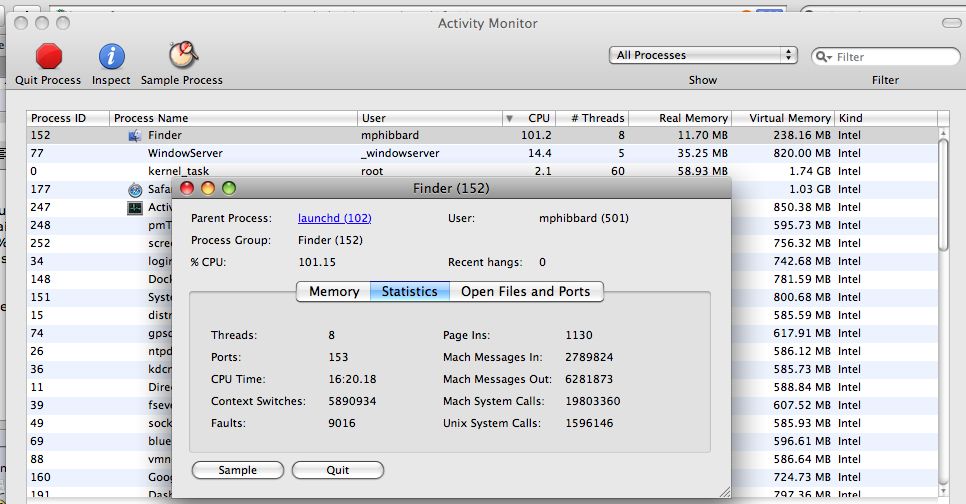Select the Finder row user mphibbard
Image resolution: width=966 pixels, height=504 pixels.
coord(390,136)
